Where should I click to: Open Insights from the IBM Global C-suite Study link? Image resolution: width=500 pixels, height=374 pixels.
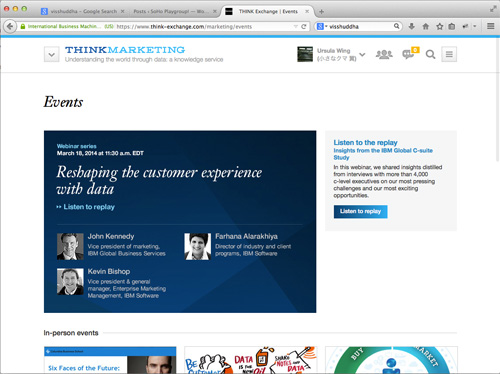click(x=383, y=154)
